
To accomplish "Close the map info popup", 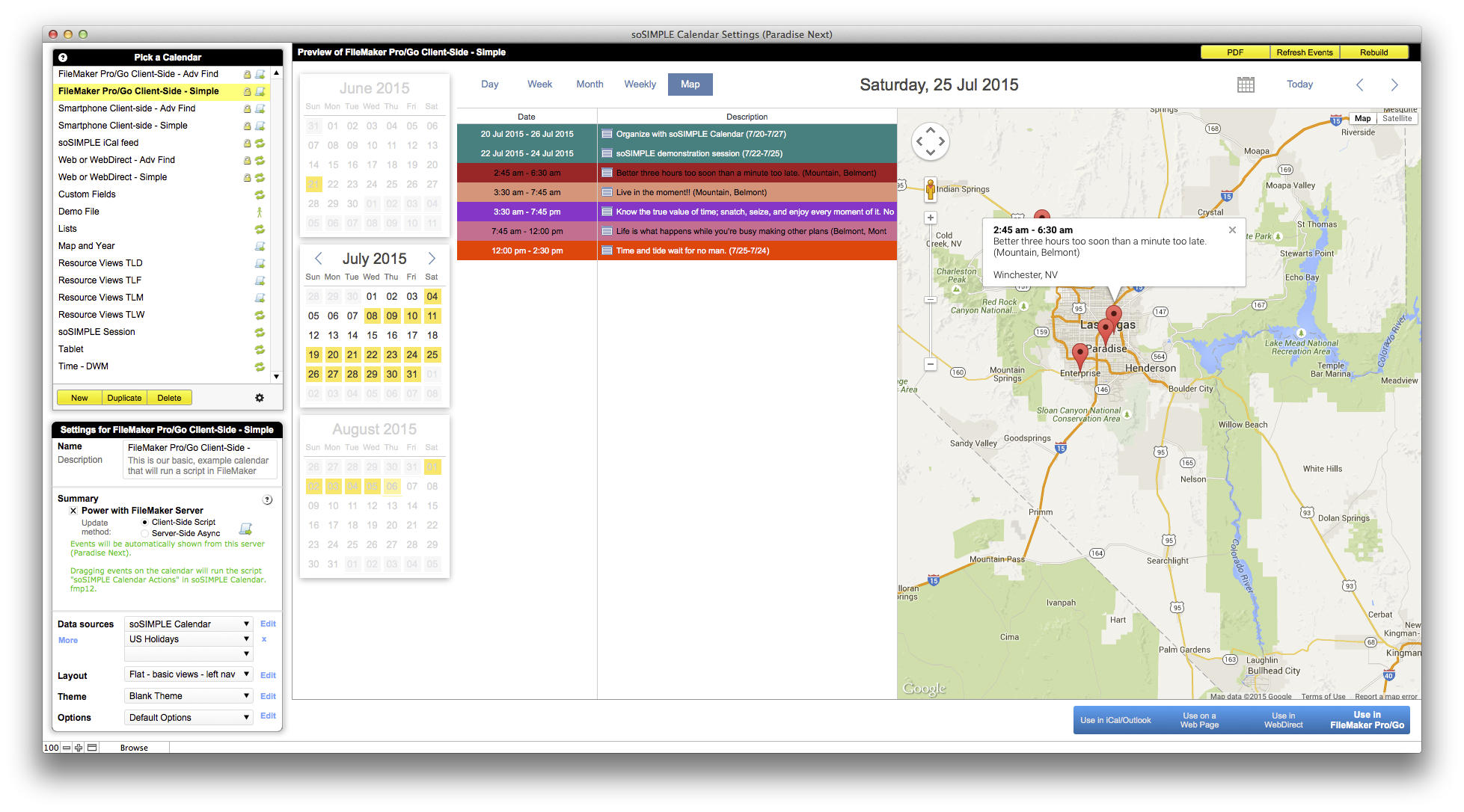I will (1232, 230).
